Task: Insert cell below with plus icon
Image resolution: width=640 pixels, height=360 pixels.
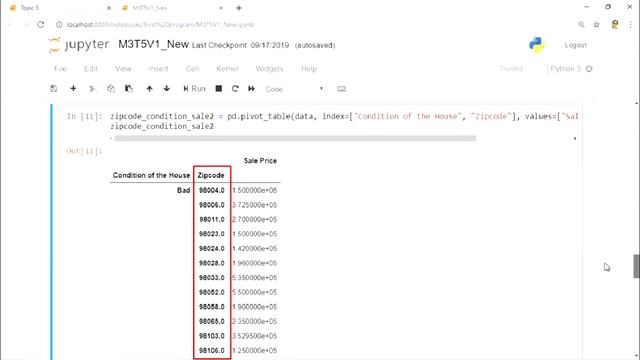Action: (x=73, y=88)
